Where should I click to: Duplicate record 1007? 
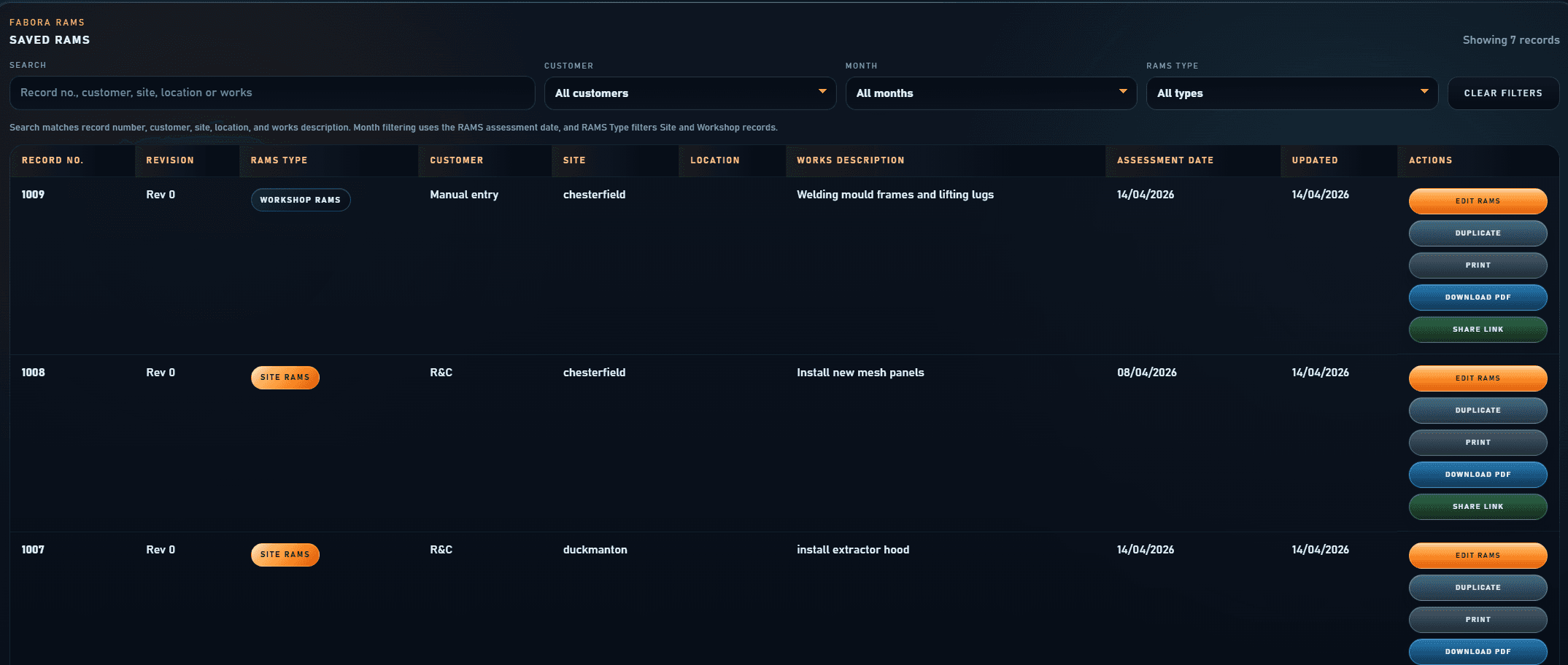coord(1478,588)
